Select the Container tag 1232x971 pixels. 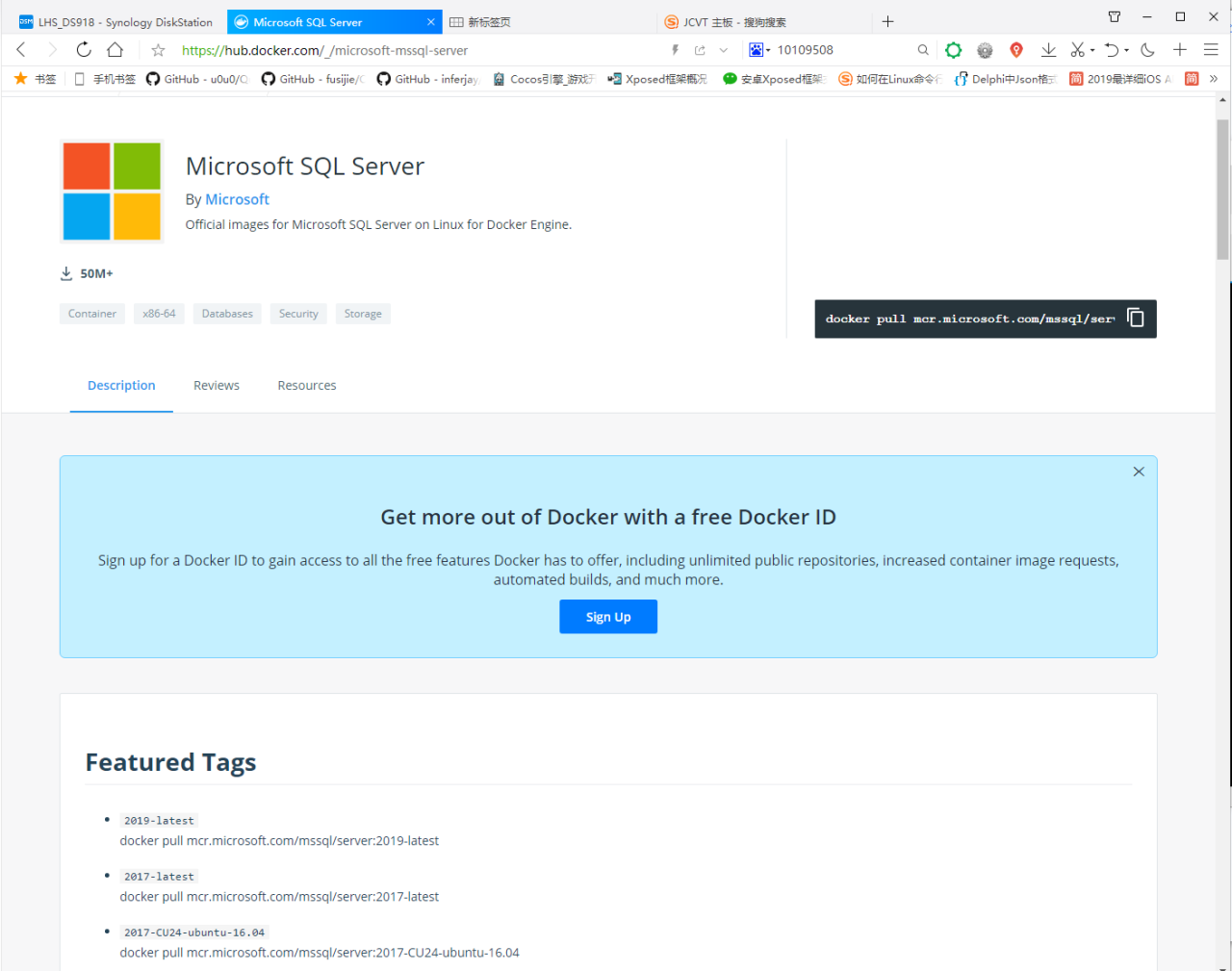pyautogui.click(x=92, y=314)
